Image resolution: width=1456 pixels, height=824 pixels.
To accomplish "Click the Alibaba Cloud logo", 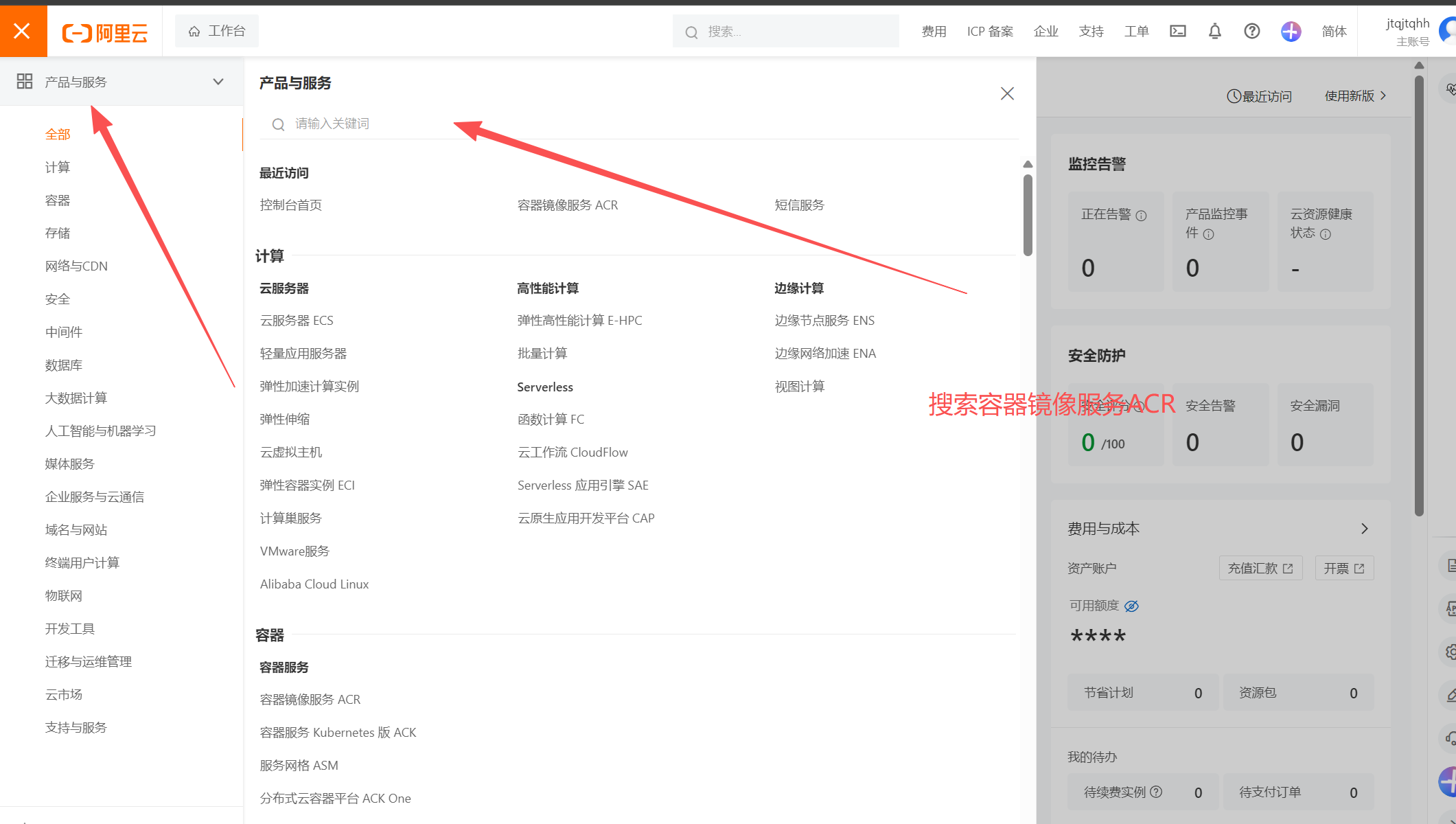I will point(105,32).
